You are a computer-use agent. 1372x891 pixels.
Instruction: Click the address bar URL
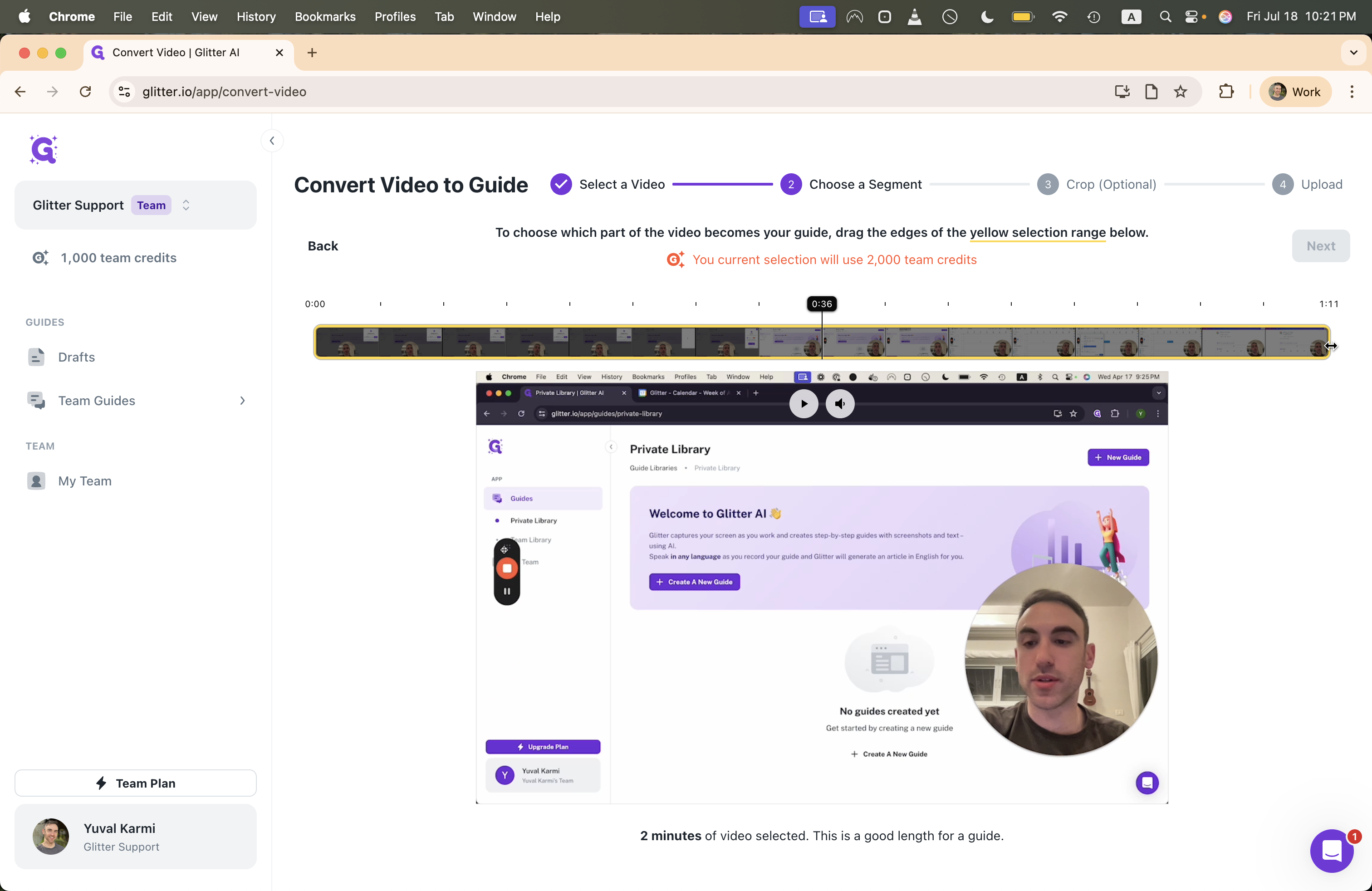click(x=224, y=92)
